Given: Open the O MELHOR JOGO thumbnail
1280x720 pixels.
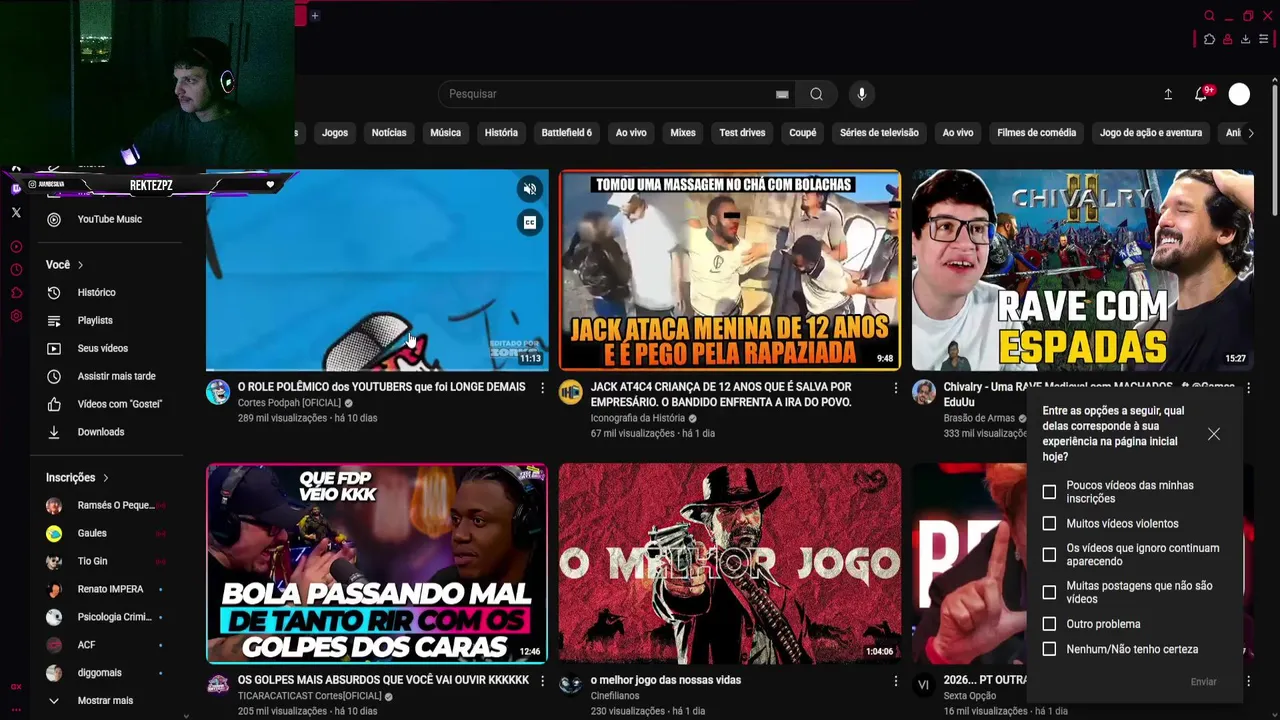Looking at the screenshot, I should (730, 563).
